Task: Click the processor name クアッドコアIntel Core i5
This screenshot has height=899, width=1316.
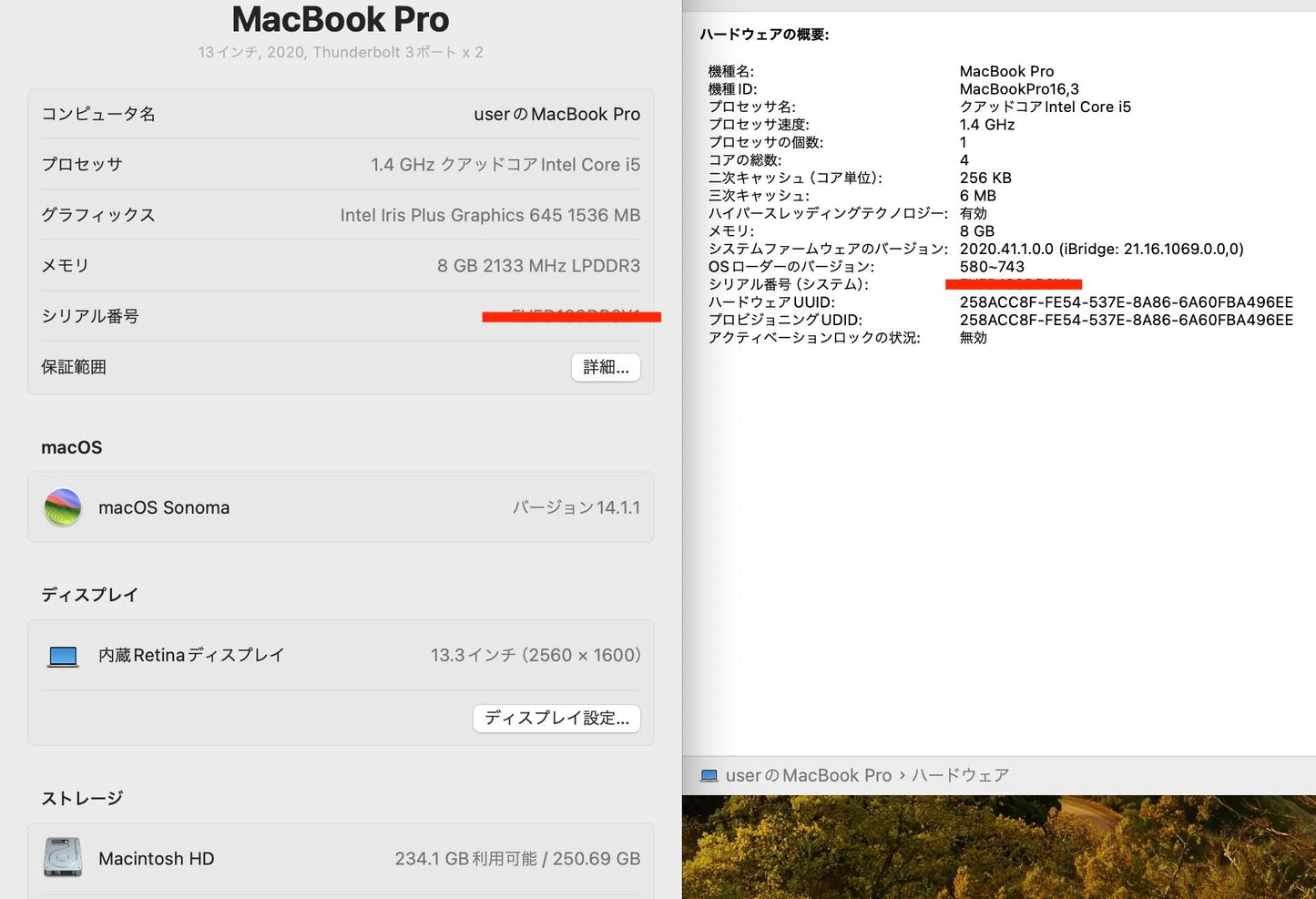Action: pyautogui.click(x=1046, y=107)
